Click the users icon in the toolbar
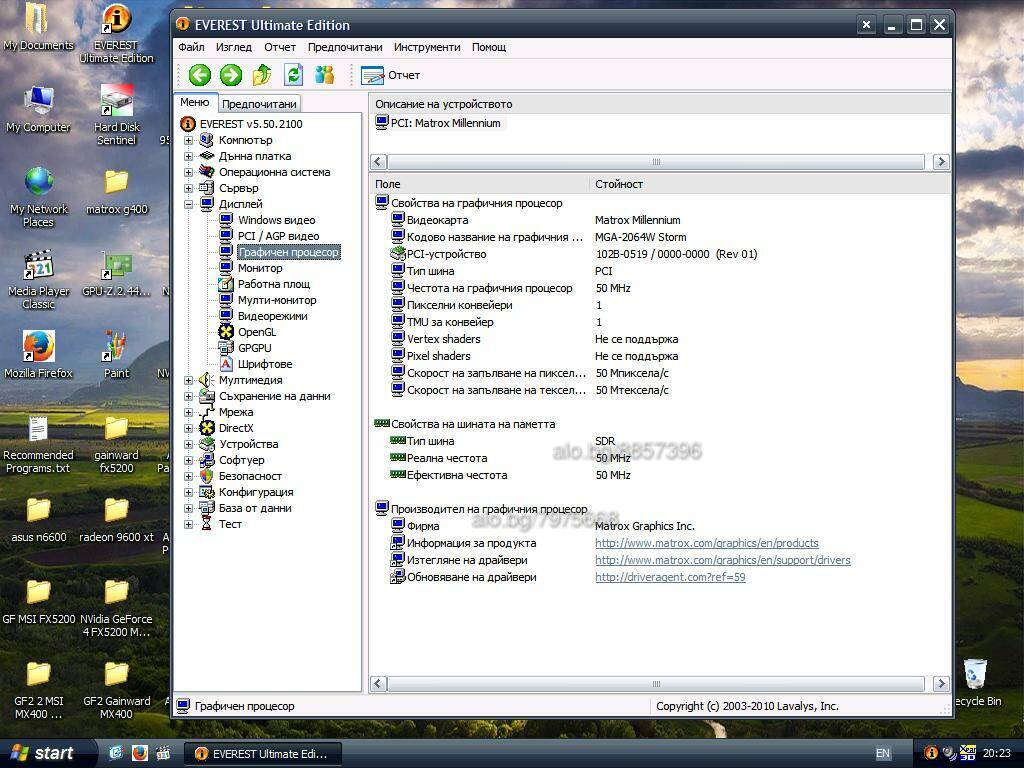 (325, 75)
